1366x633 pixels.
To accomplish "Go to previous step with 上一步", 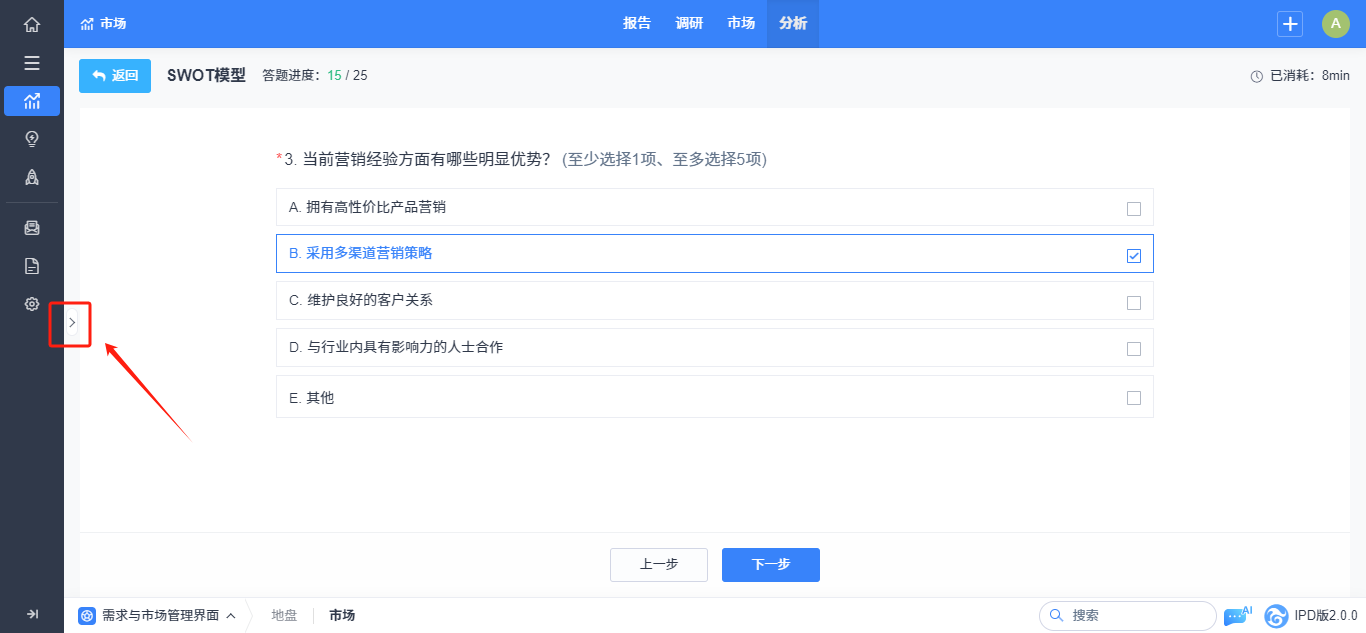I will tap(659, 565).
